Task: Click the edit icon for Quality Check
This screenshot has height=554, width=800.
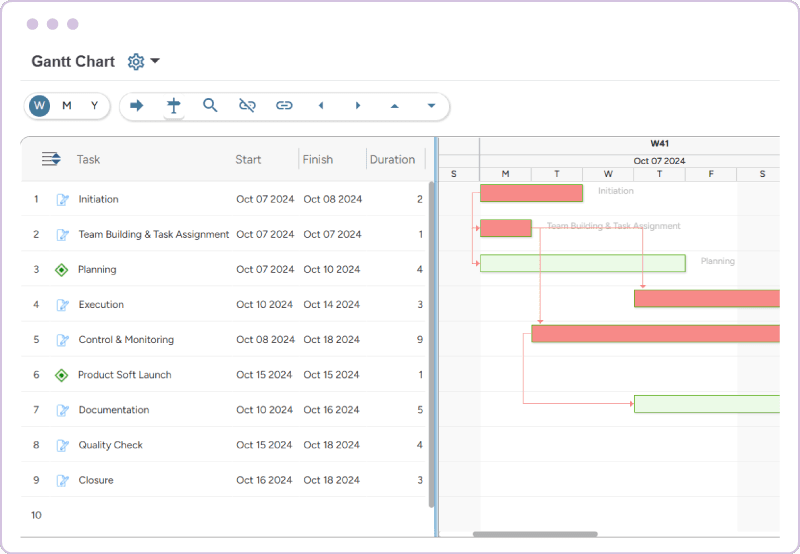Action: [62, 445]
